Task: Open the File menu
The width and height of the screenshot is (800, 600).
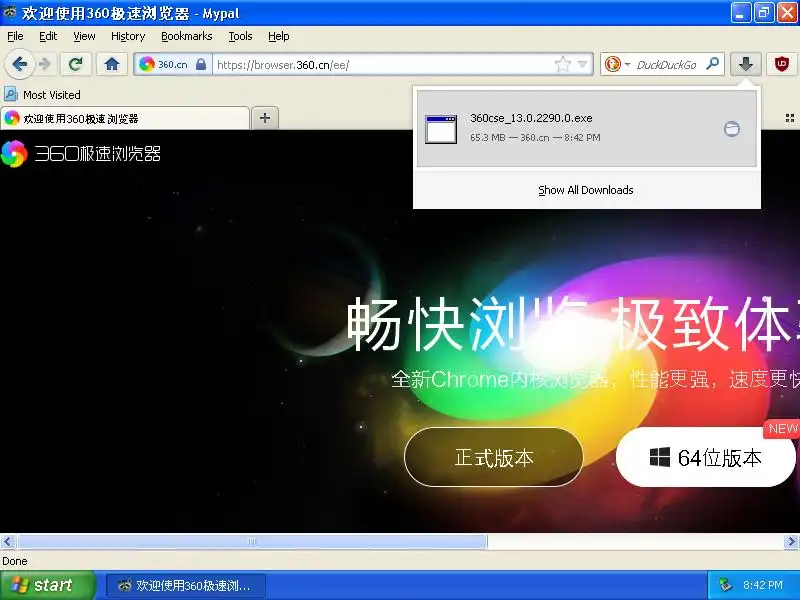Action: 15,36
